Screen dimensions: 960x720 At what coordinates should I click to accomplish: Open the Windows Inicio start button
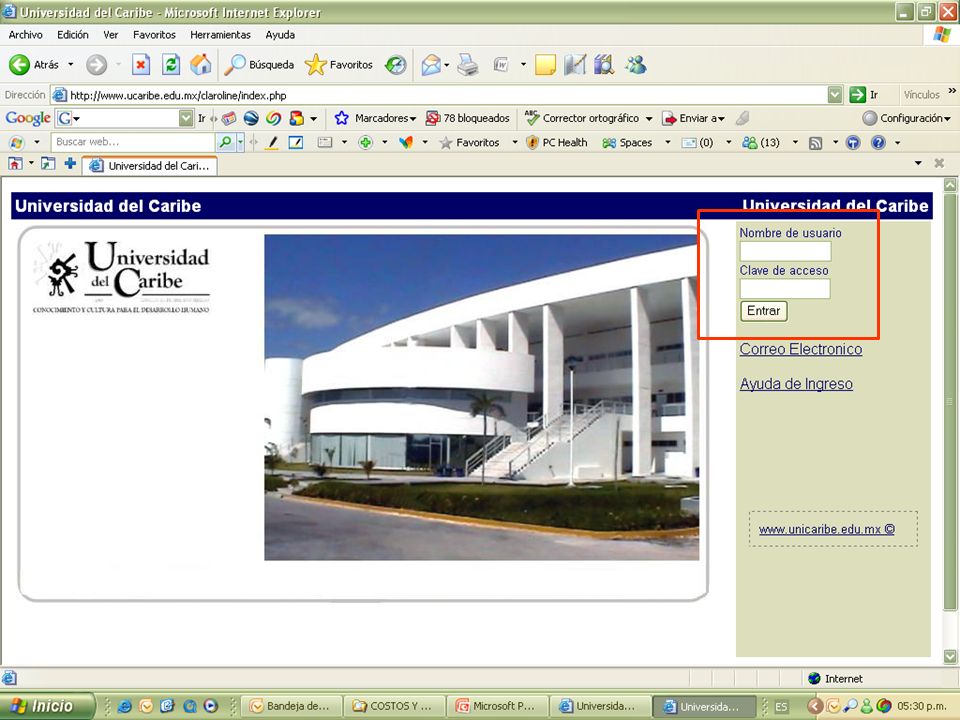[48, 706]
